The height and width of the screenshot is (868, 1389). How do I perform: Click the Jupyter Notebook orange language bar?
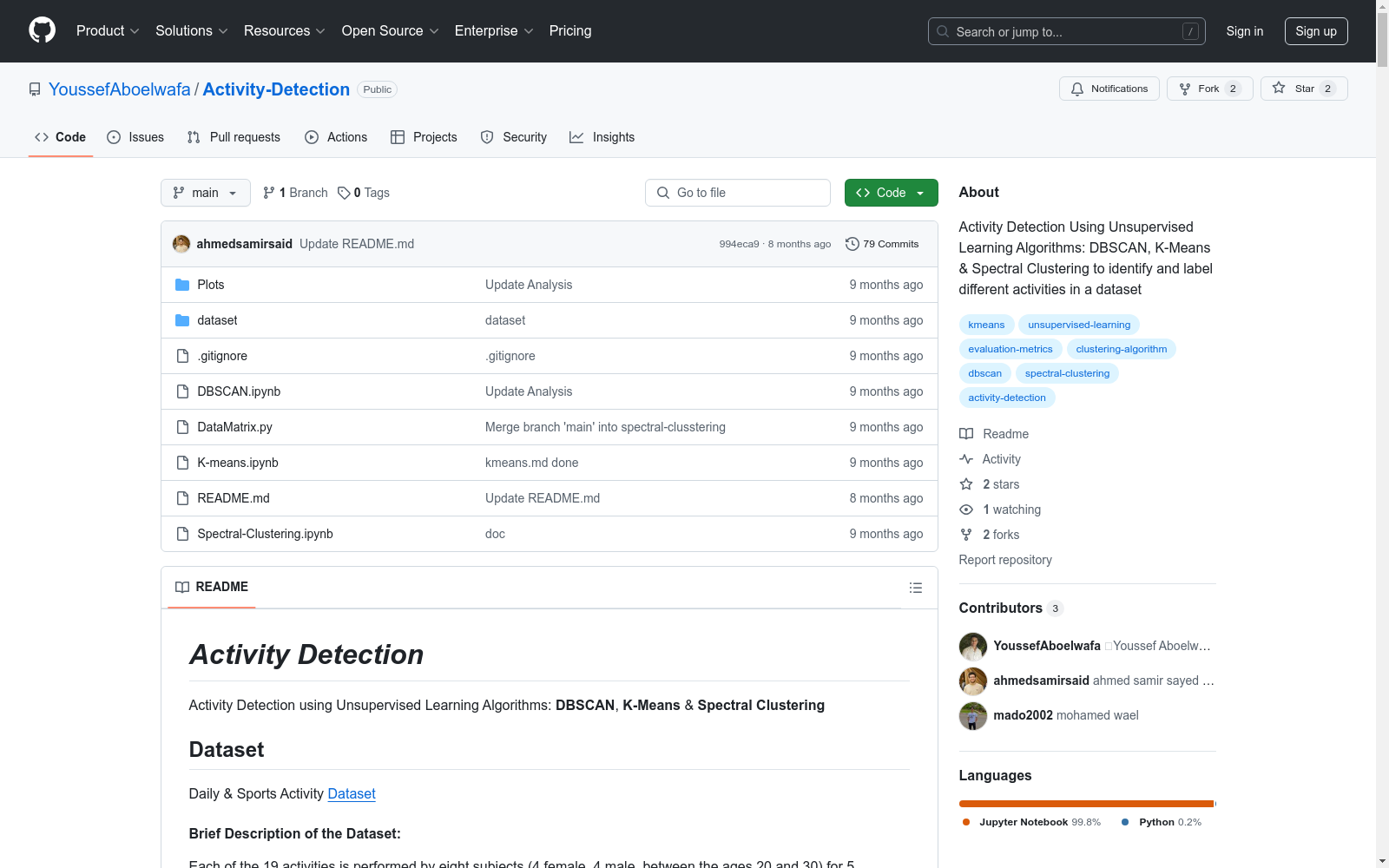click(x=1086, y=804)
